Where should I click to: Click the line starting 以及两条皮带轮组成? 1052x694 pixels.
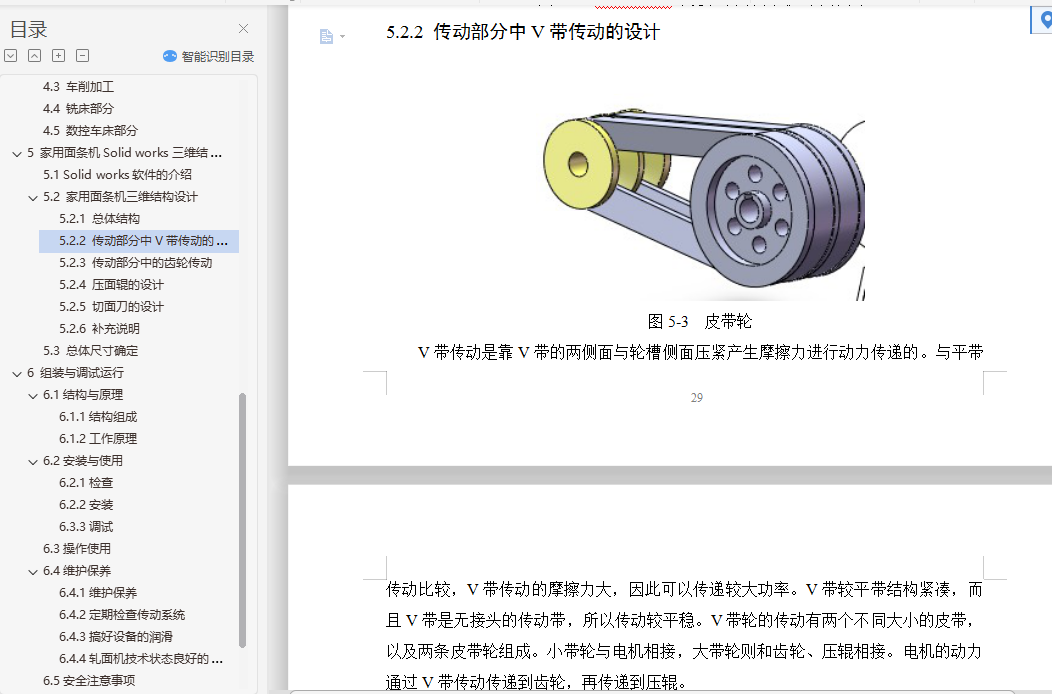684,651
